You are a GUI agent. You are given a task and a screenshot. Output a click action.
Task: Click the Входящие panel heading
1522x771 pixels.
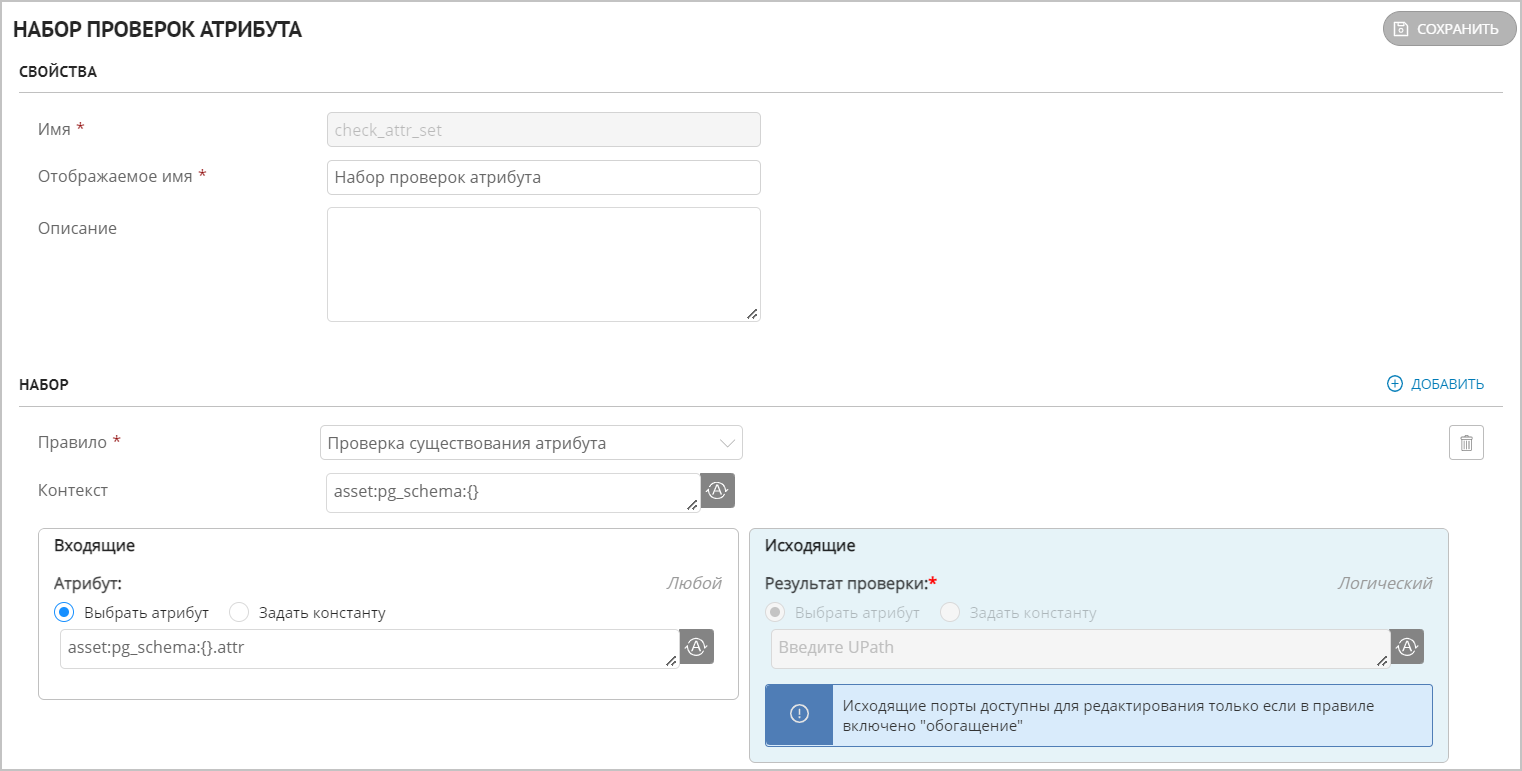point(94,546)
